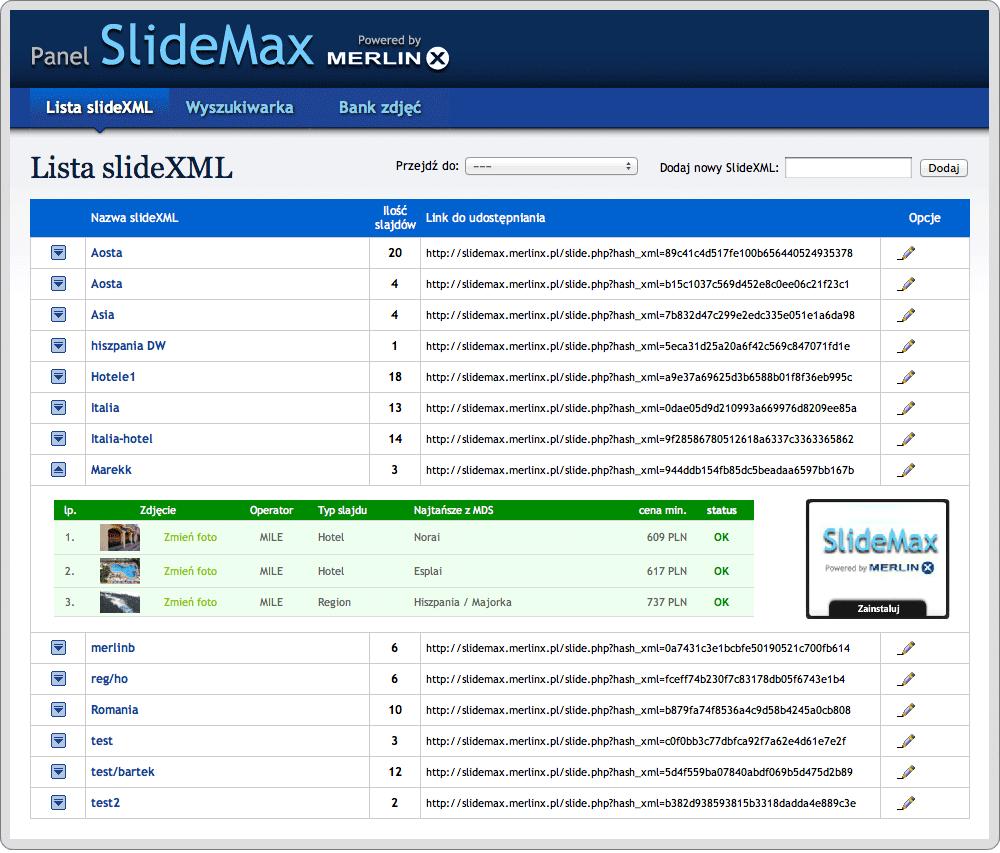
Task: Open the Italia-hotel name link
Action: pos(121,439)
